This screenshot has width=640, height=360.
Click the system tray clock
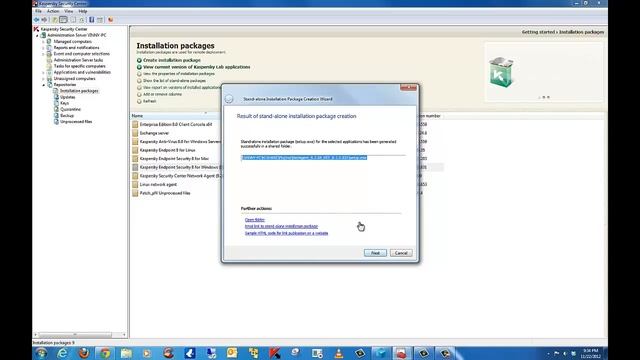point(591,353)
